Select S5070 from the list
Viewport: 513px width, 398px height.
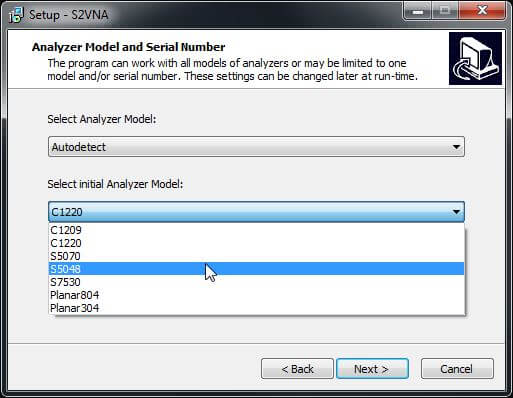pos(256,256)
